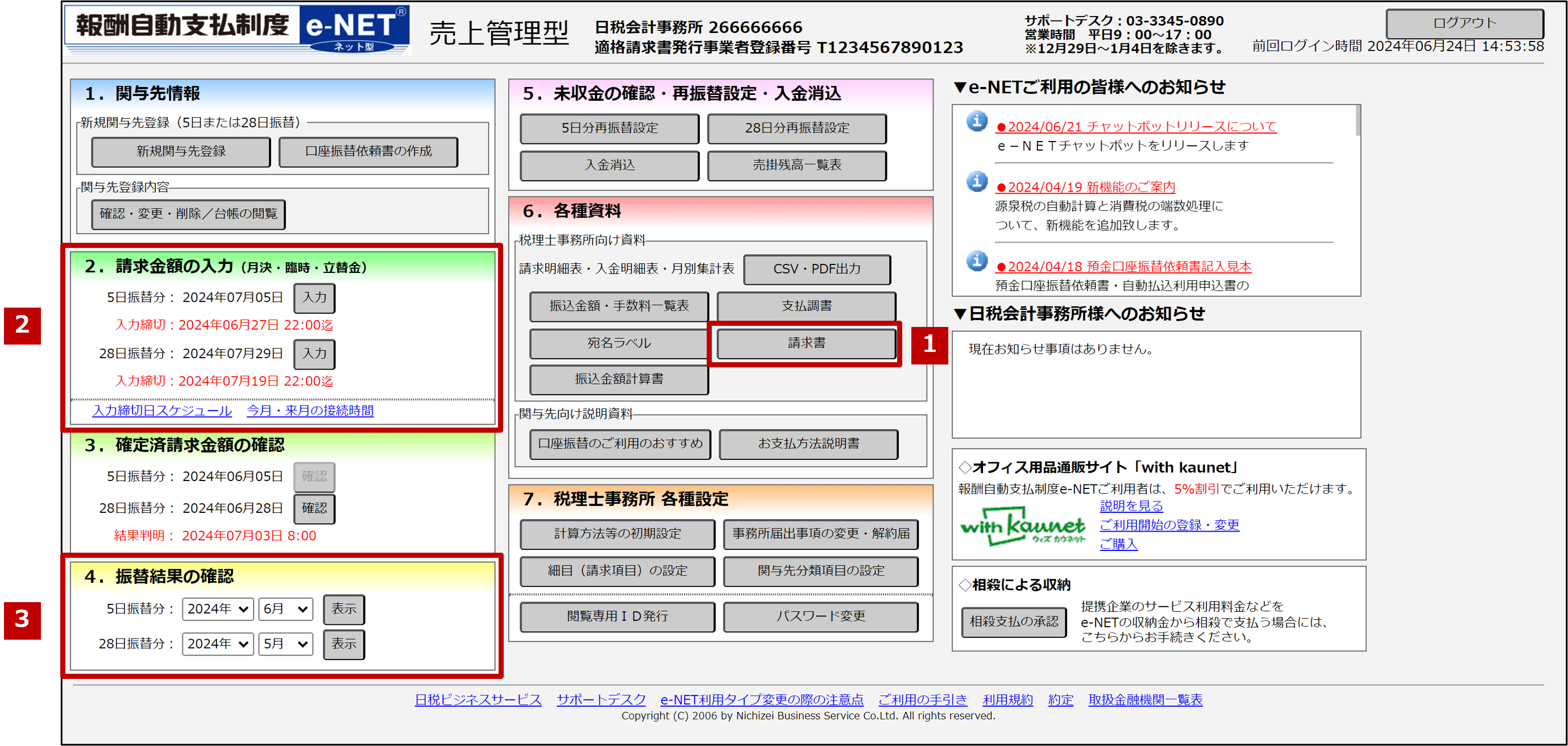Click the info icon beside the 2024/04/19 new feature notice
The width and height of the screenshot is (1568, 746).
[x=976, y=181]
